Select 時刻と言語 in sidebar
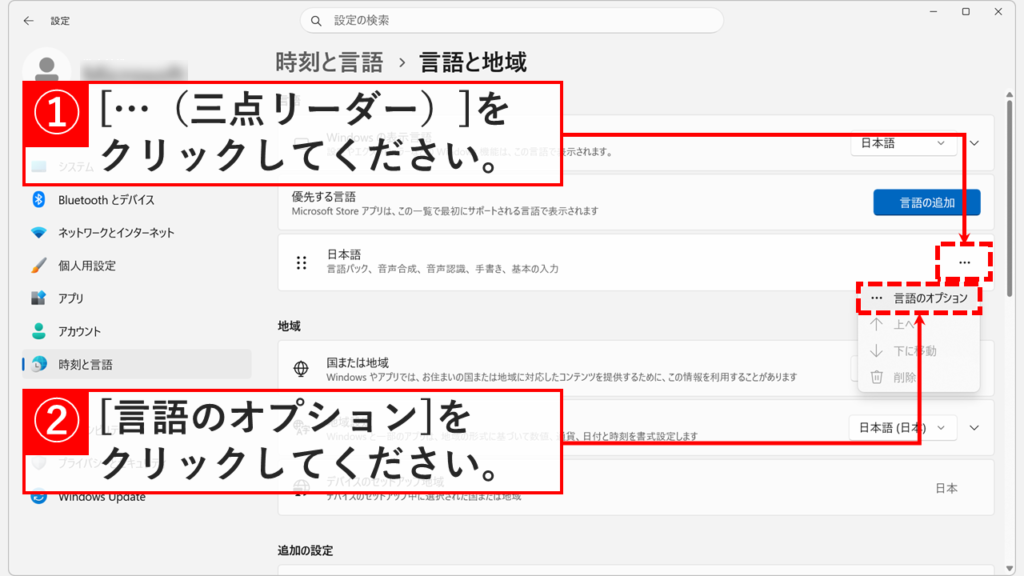The image size is (1024, 576). pyautogui.click(x=137, y=364)
